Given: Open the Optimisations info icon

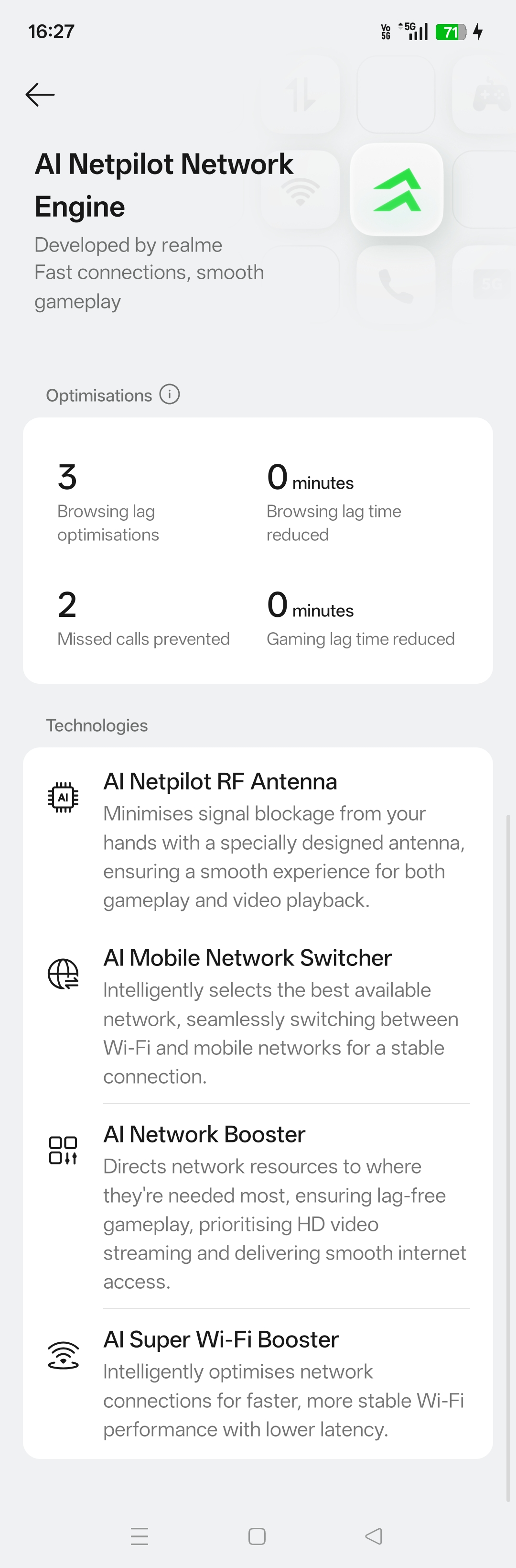Looking at the screenshot, I should coord(170,395).
